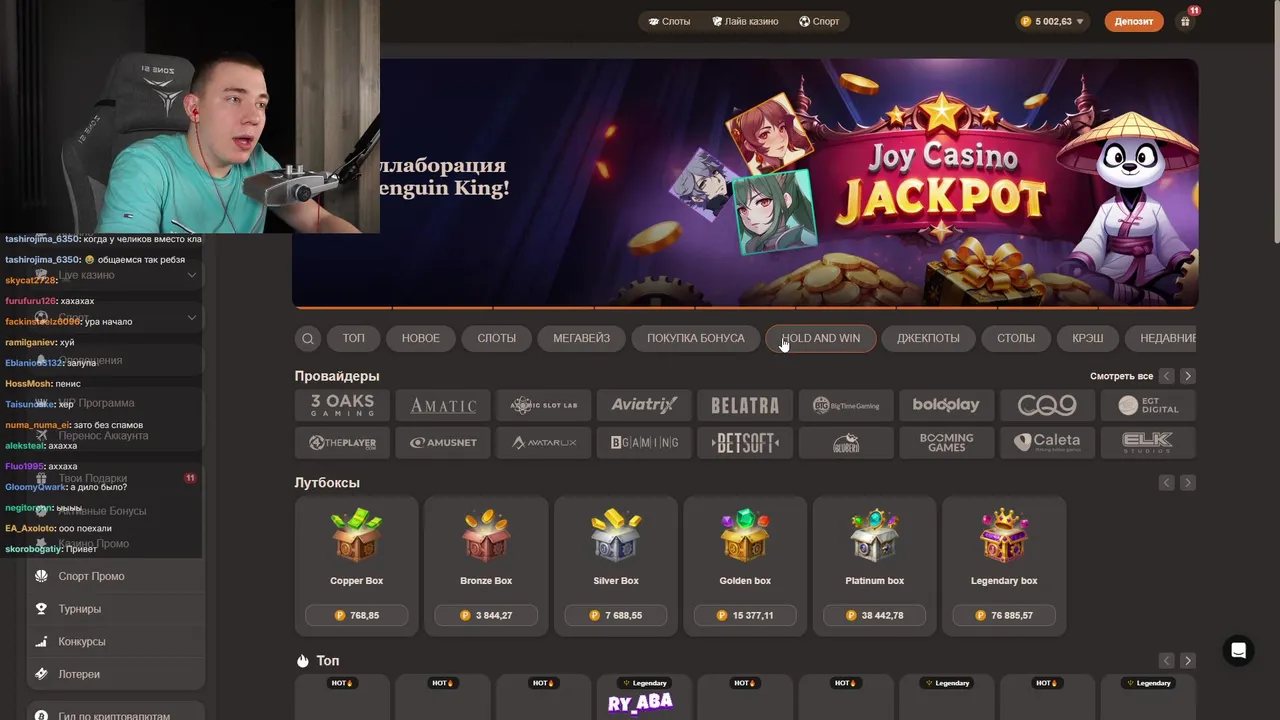This screenshot has width=1280, height=720.
Task: Click the Legendary box chest image
Action: (1004, 535)
